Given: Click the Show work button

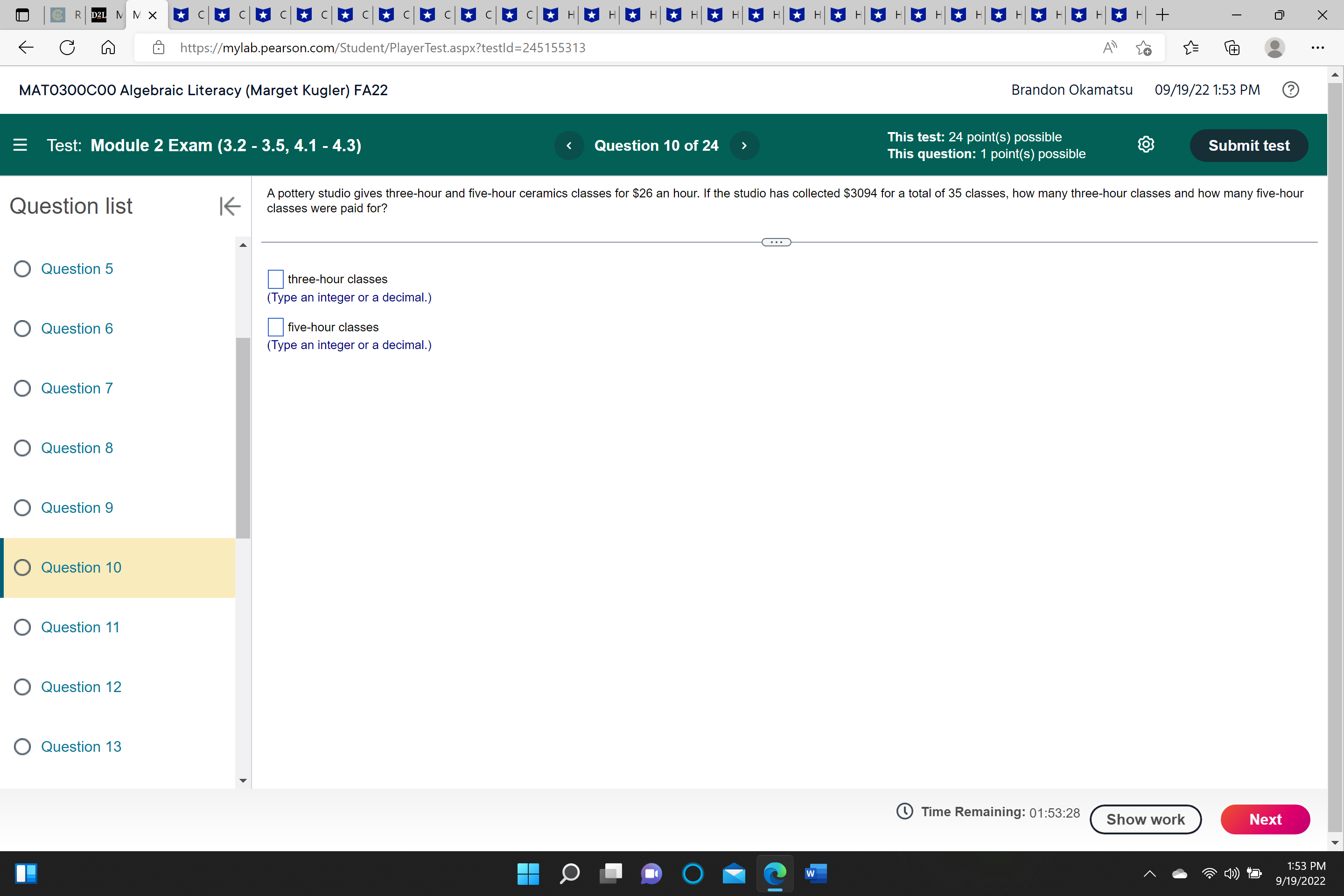Looking at the screenshot, I should click(1145, 819).
